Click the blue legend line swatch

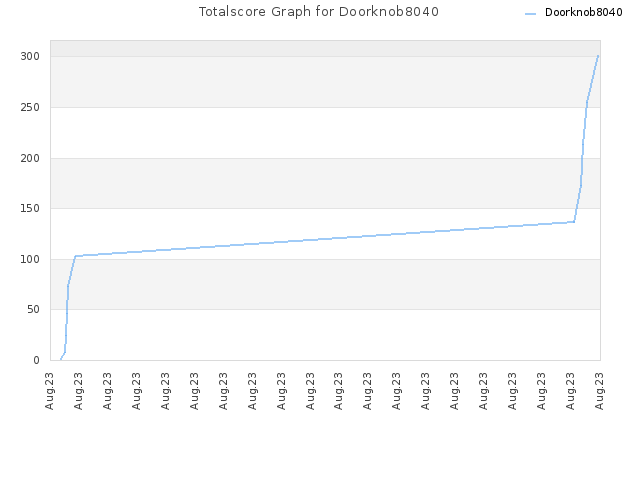pyautogui.click(x=530, y=14)
